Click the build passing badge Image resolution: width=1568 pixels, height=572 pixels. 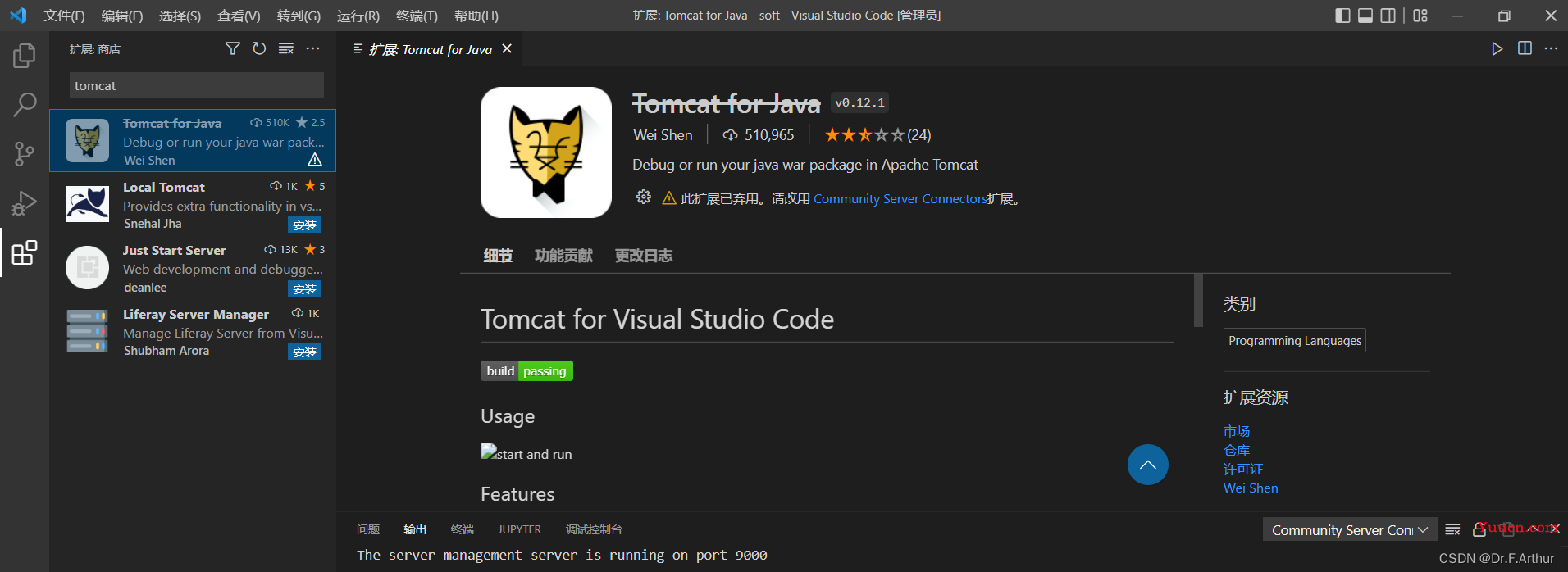[526, 371]
